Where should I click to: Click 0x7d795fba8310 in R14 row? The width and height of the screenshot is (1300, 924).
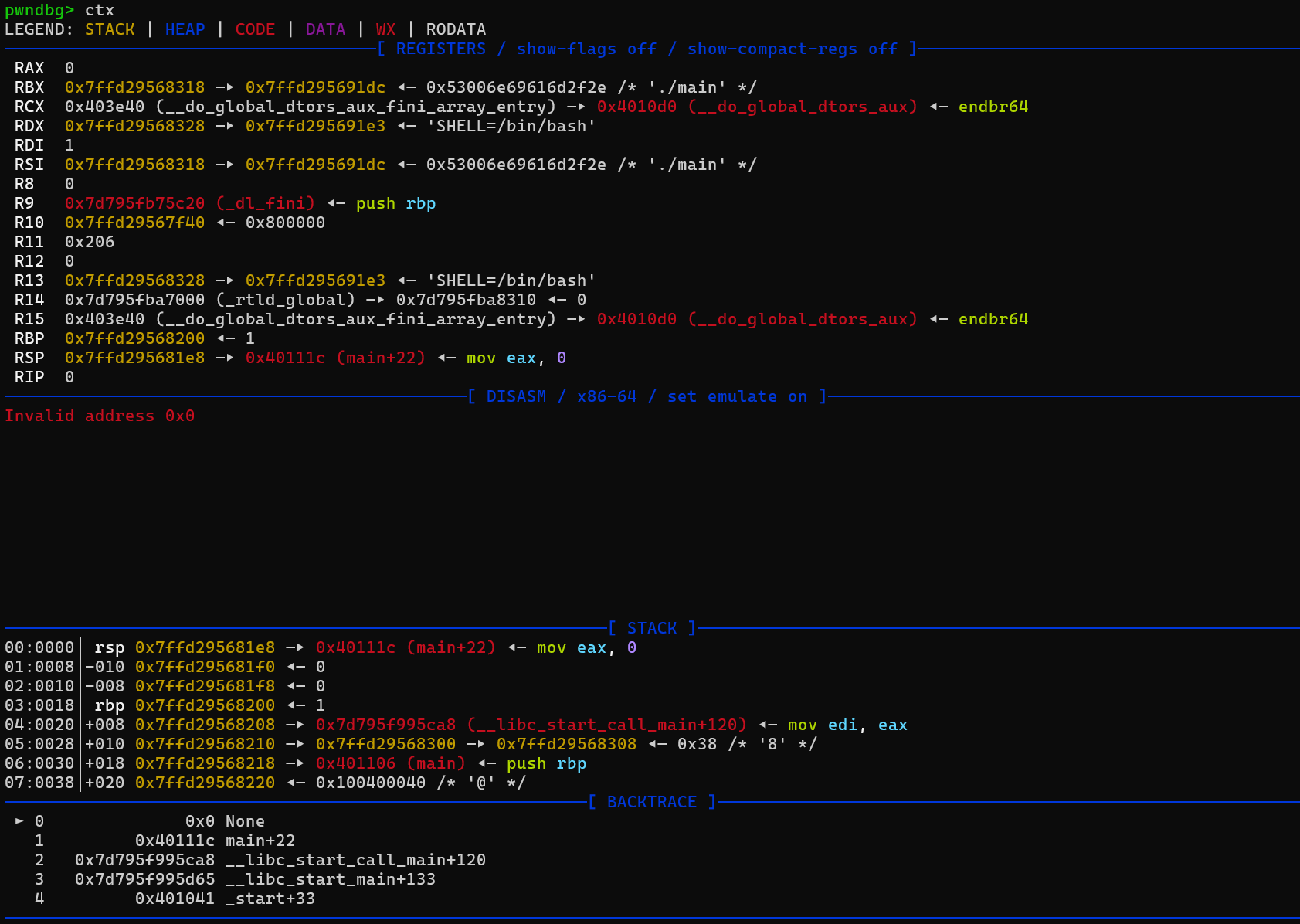pos(466,300)
